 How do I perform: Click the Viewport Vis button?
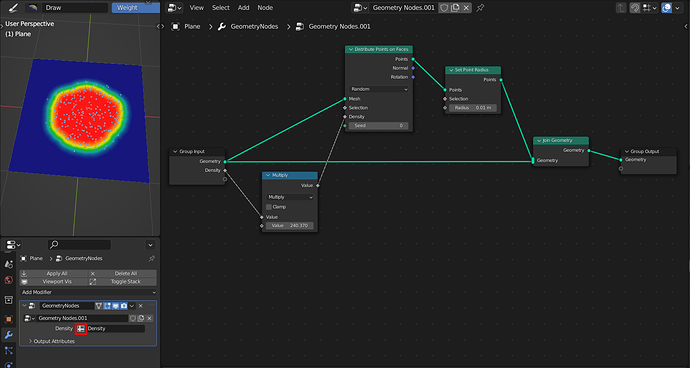click(53, 282)
